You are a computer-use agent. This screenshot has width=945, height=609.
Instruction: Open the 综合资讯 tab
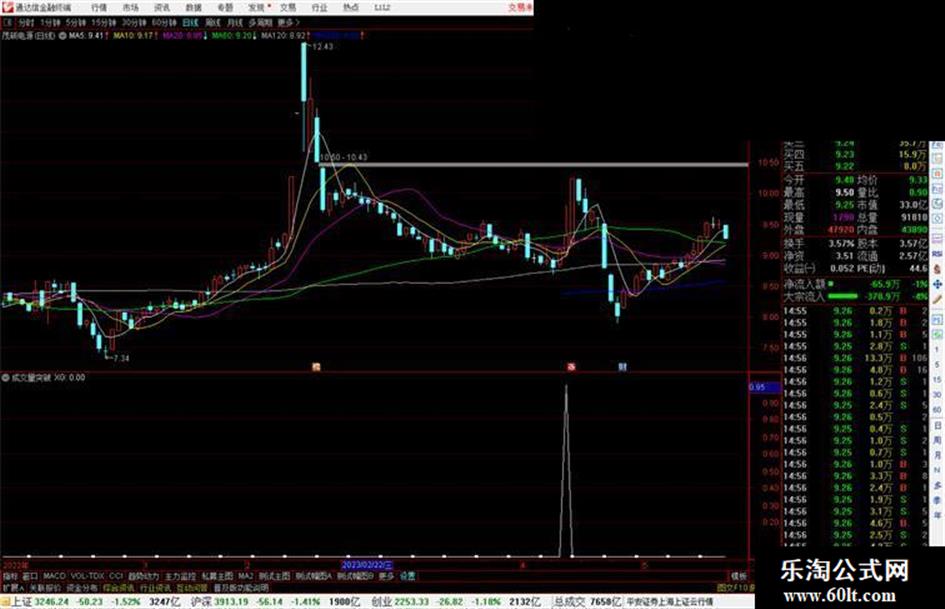(x=119, y=587)
